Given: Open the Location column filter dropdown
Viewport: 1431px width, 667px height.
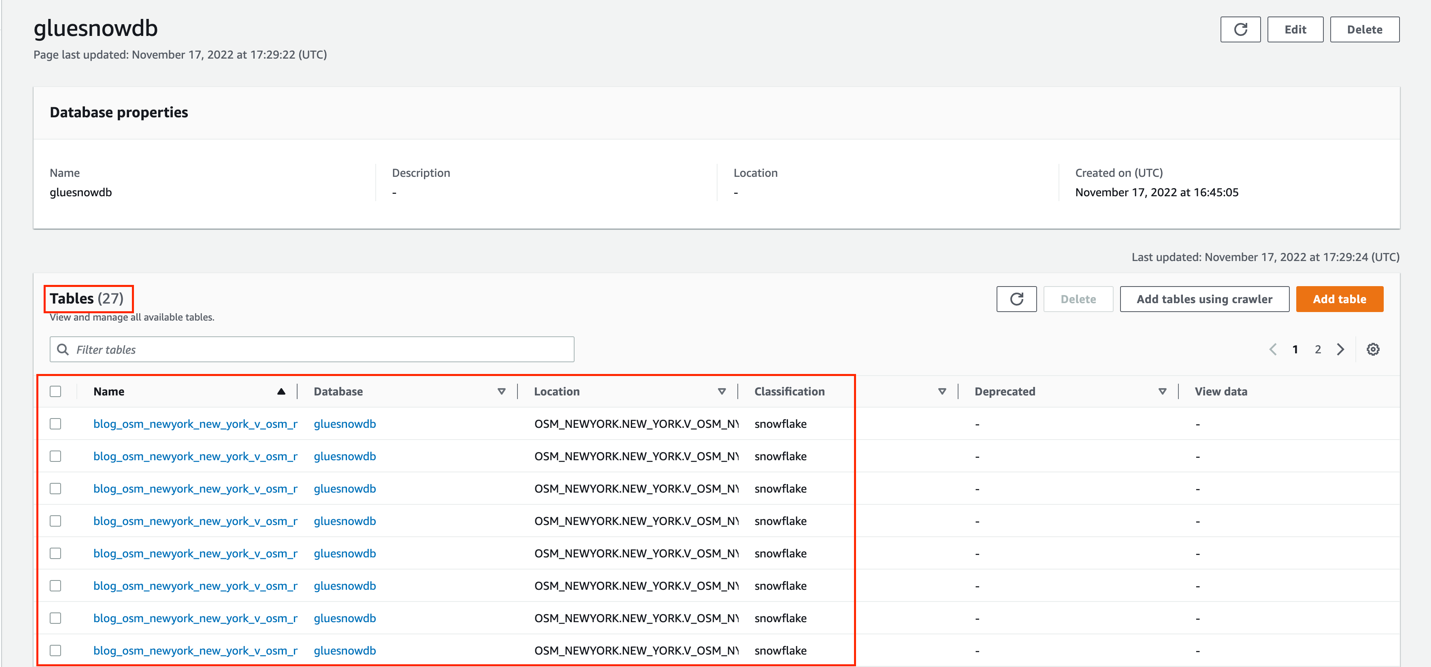Looking at the screenshot, I should point(722,391).
